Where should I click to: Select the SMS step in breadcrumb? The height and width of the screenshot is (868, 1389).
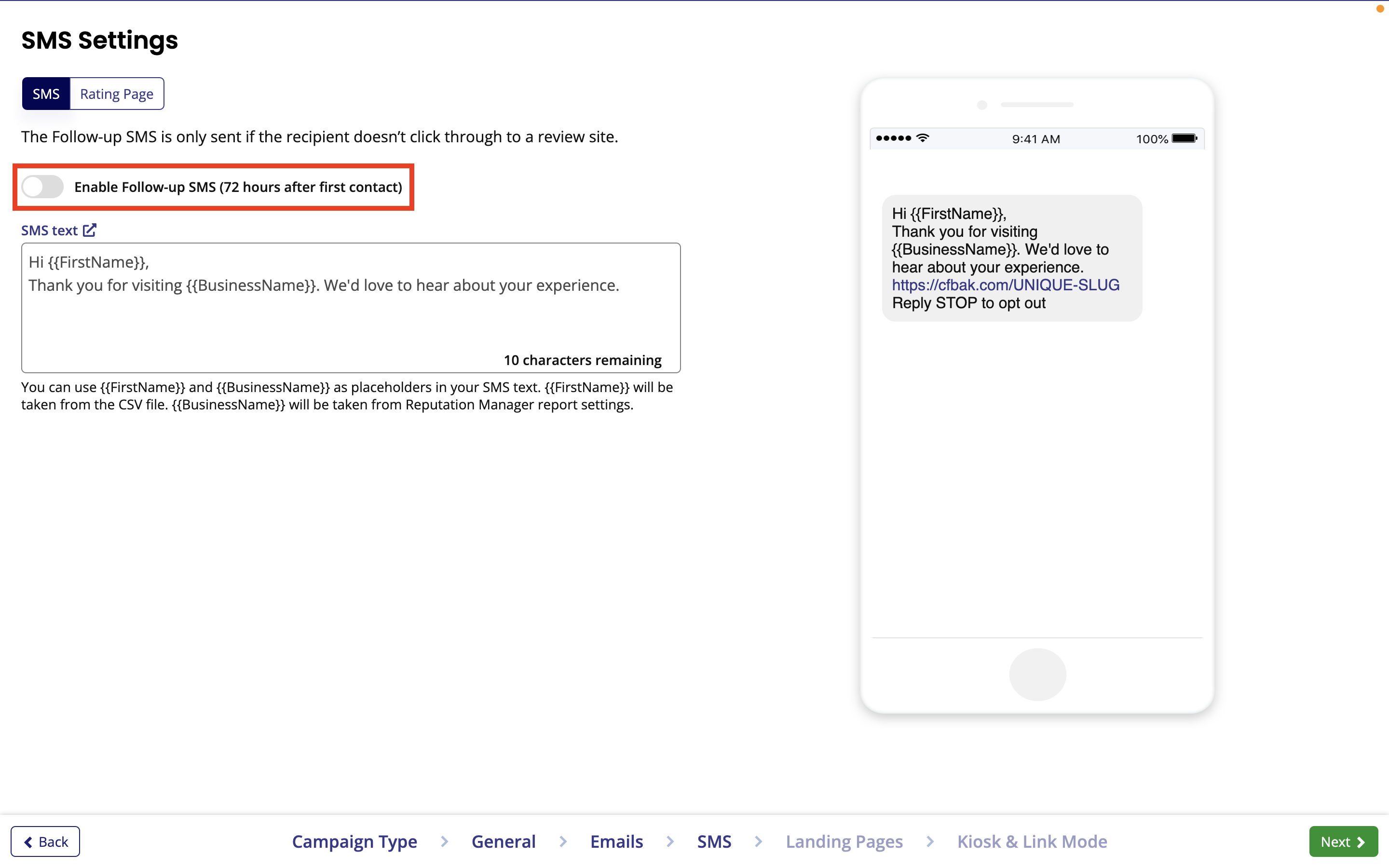[x=714, y=841]
